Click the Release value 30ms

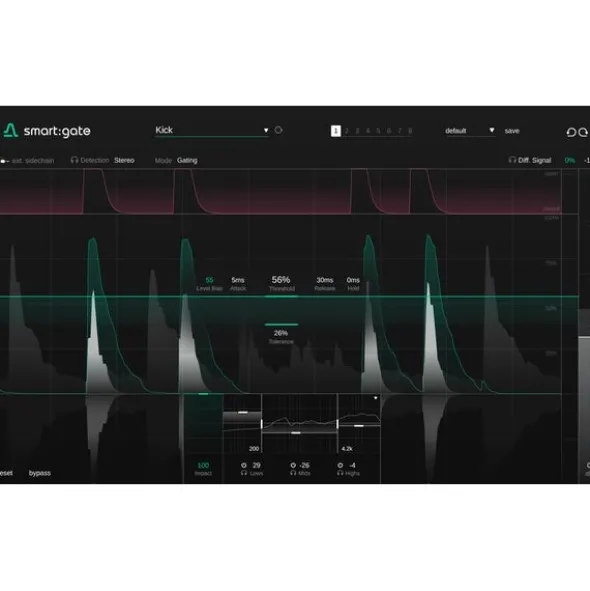(x=325, y=280)
